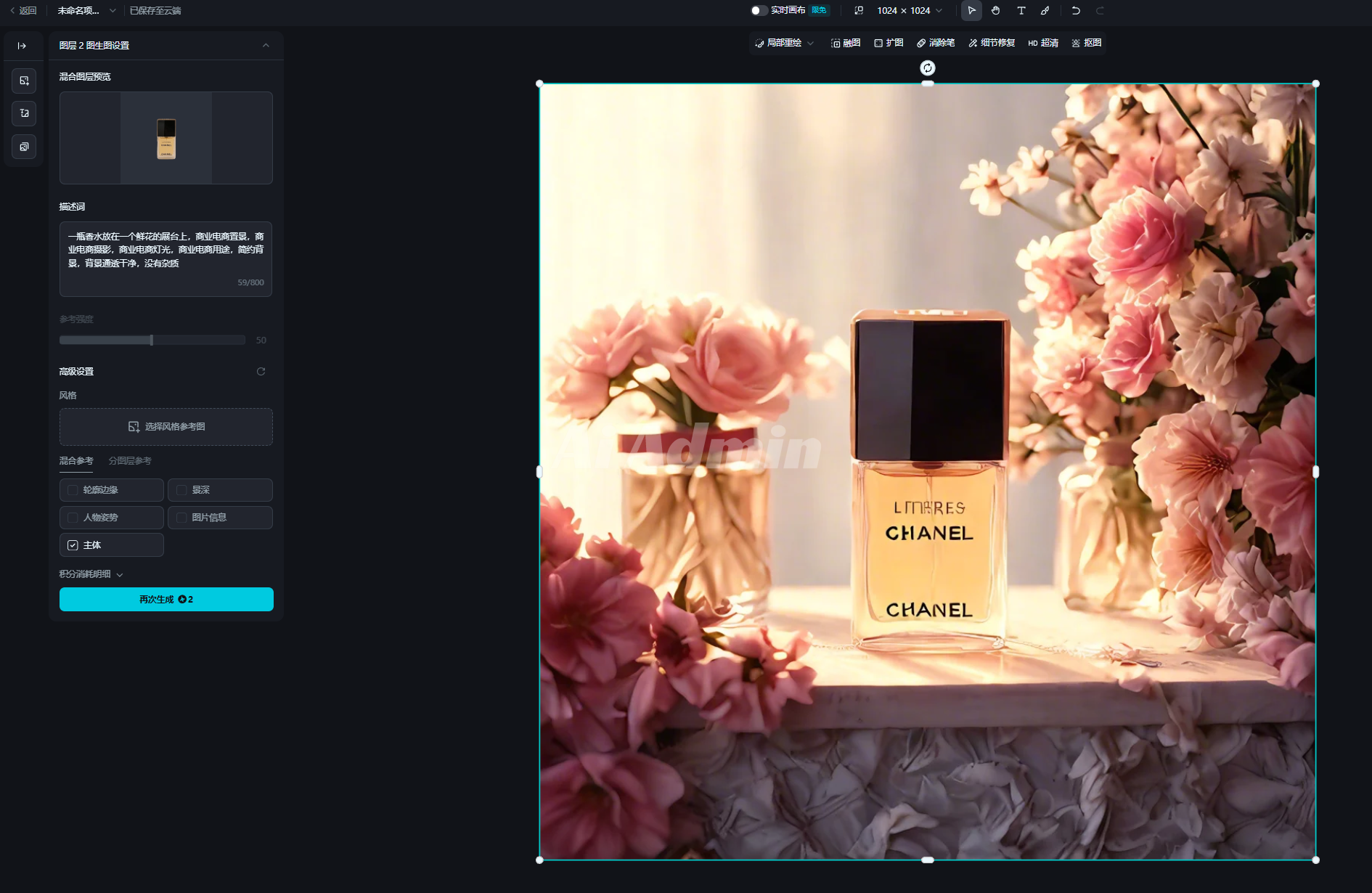This screenshot has width=1372, height=893.
Task: Click the add-image generation sidebar icon
Action: [x=24, y=81]
